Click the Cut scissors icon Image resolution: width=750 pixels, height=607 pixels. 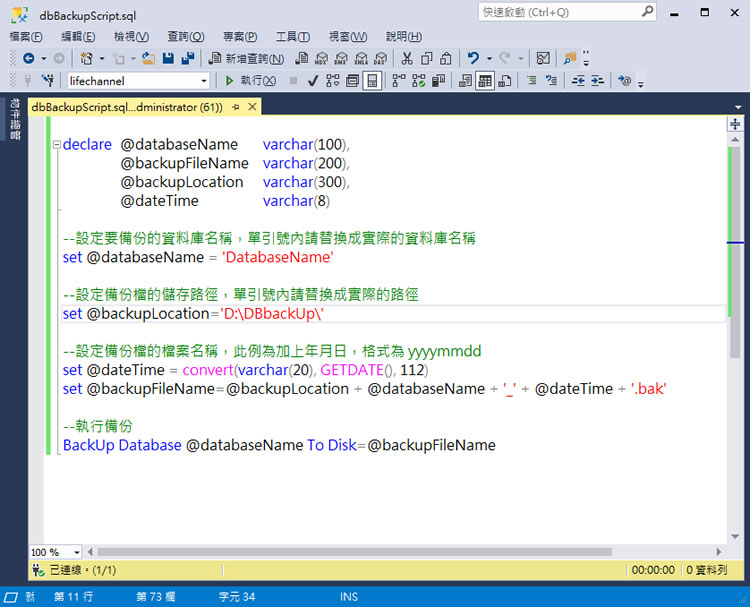(x=407, y=59)
